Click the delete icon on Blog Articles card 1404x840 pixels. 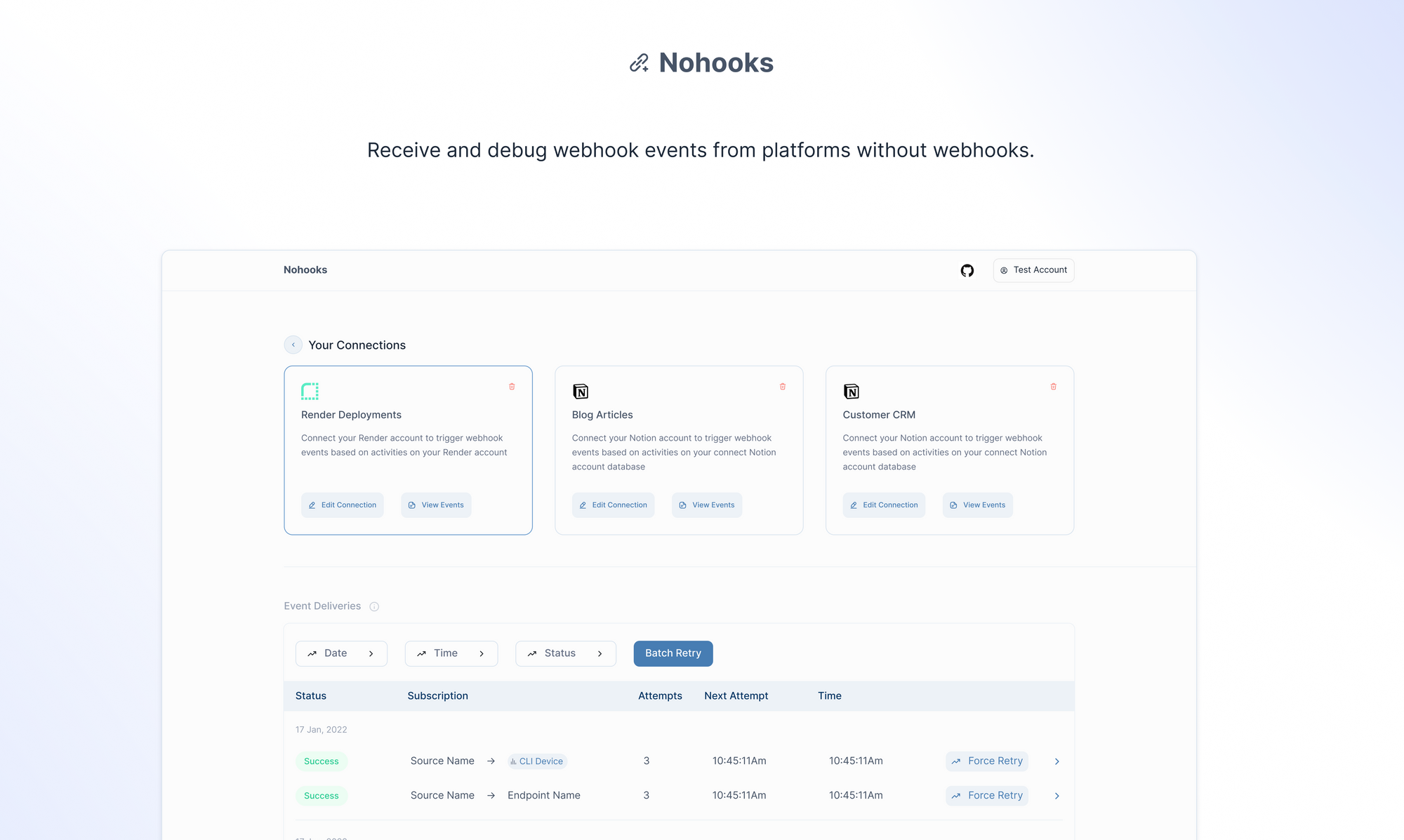pos(783,387)
